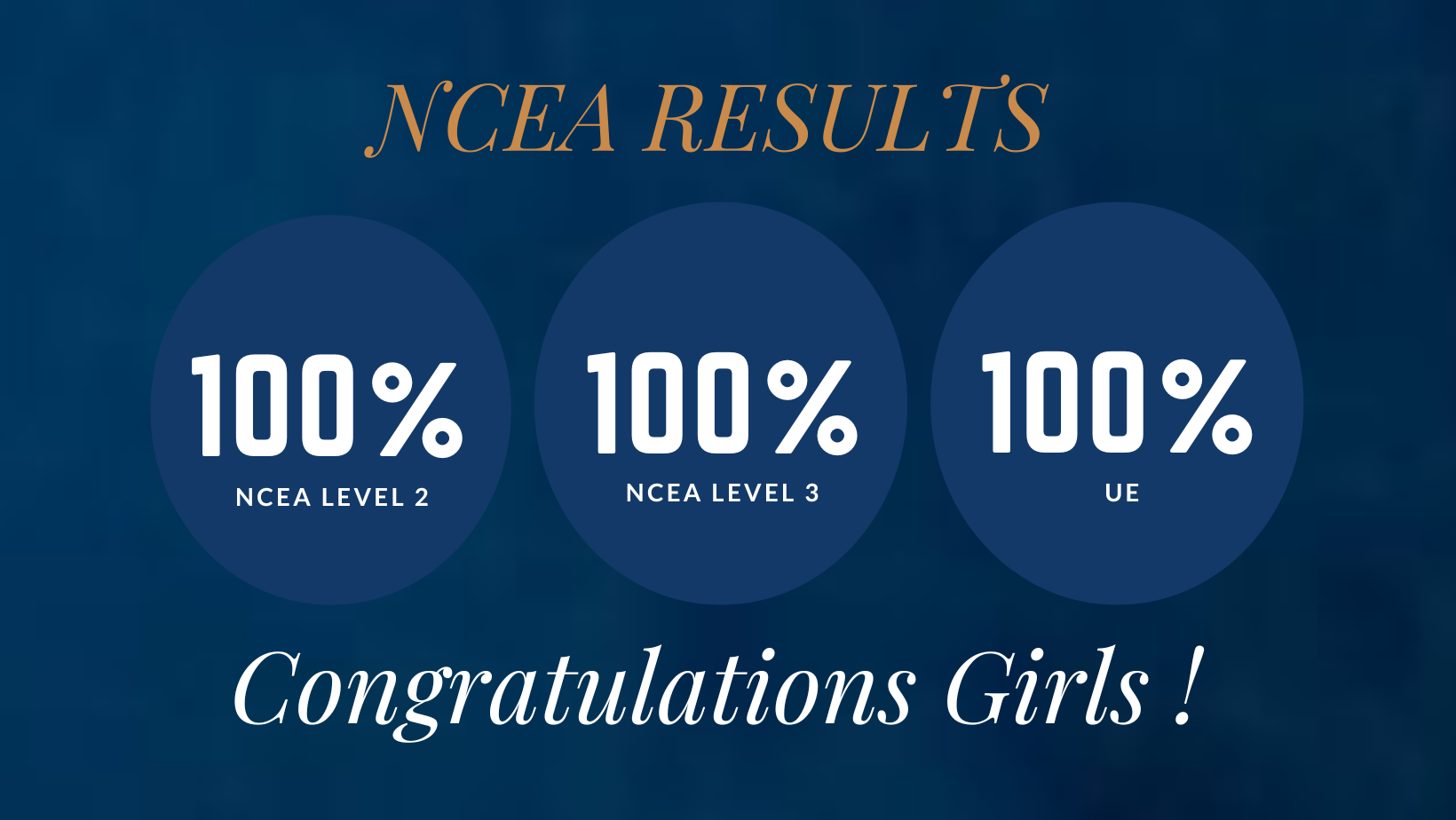Select the 100% figure above the UE label

click(x=1117, y=402)
